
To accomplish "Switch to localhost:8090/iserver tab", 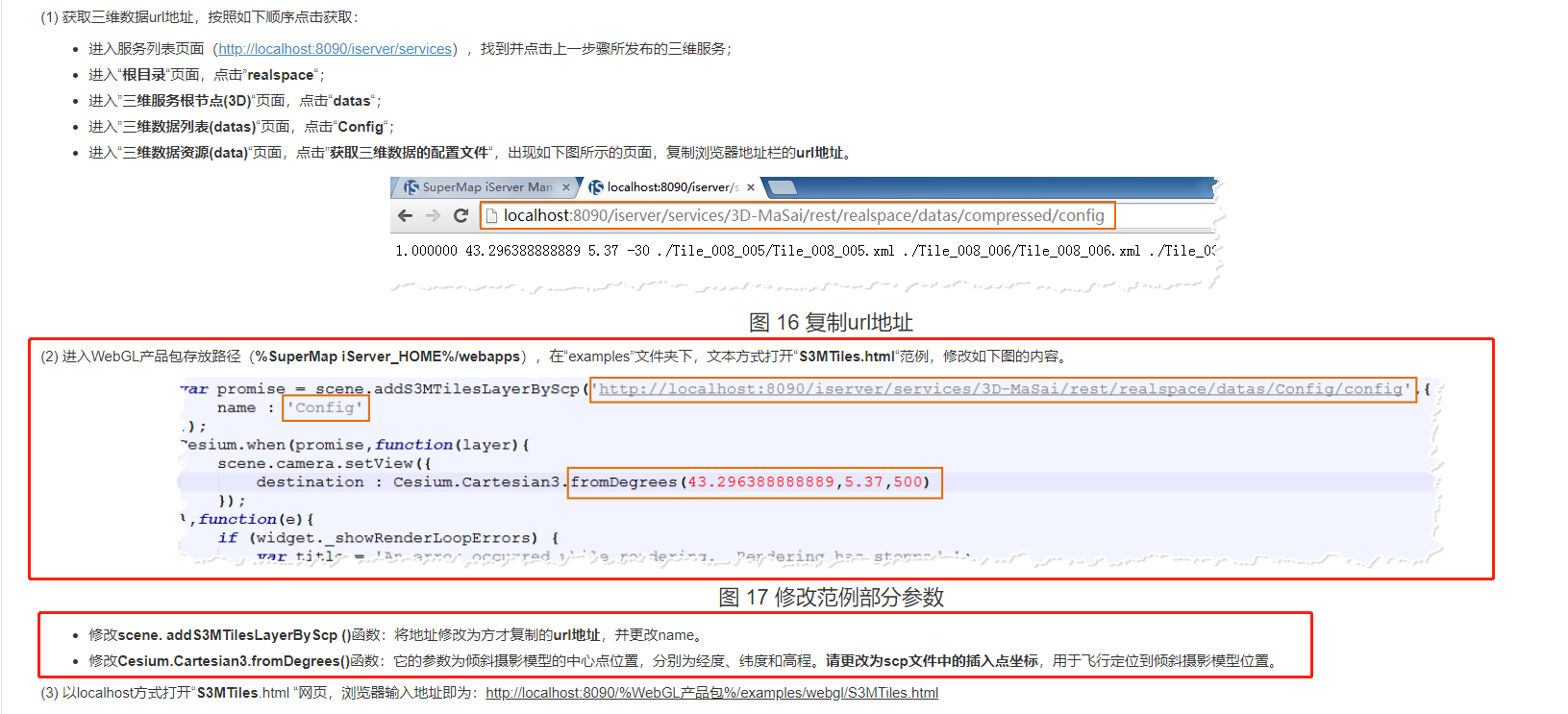I will pos(673,187).
